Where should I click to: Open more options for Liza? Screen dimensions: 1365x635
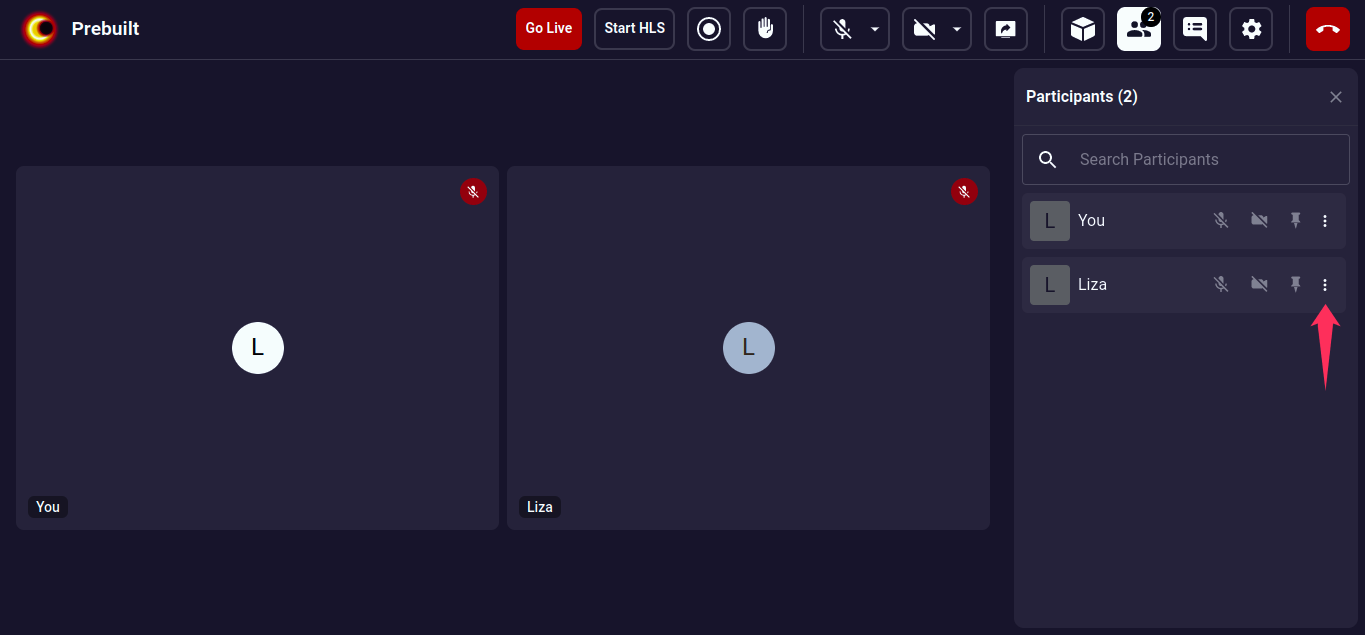(1325, 285)
